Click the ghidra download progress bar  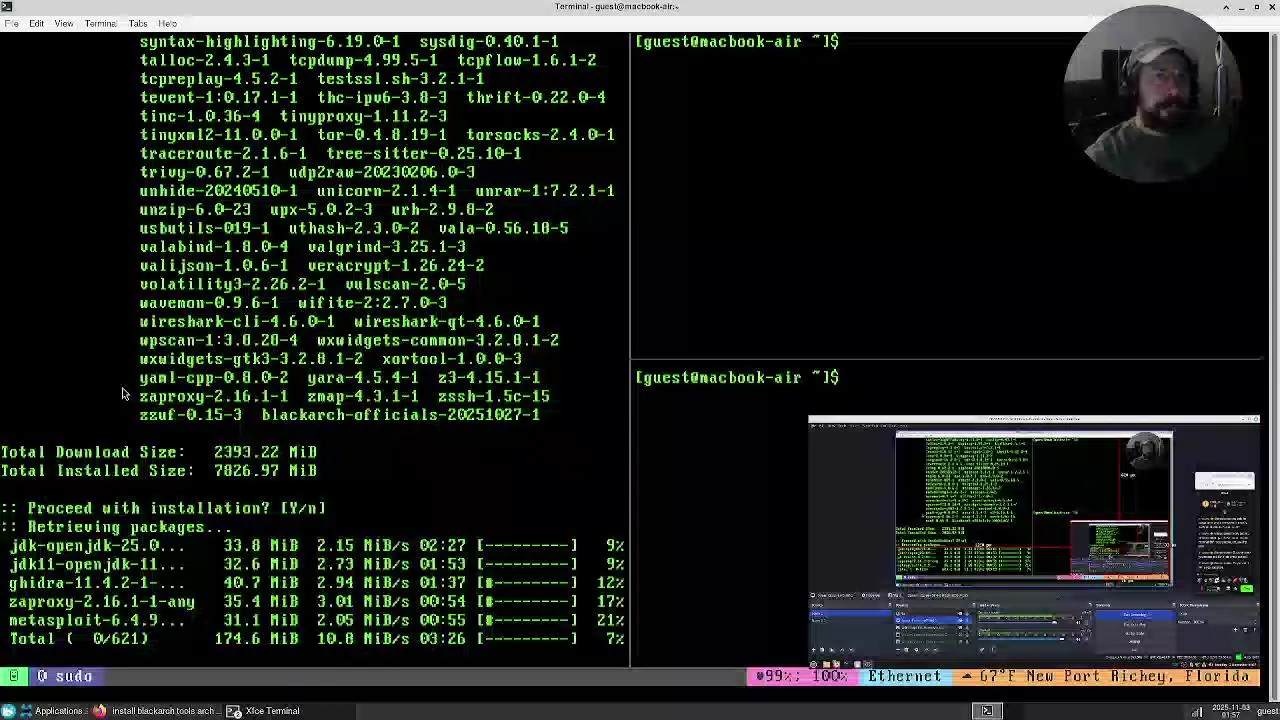coord(527,583)
